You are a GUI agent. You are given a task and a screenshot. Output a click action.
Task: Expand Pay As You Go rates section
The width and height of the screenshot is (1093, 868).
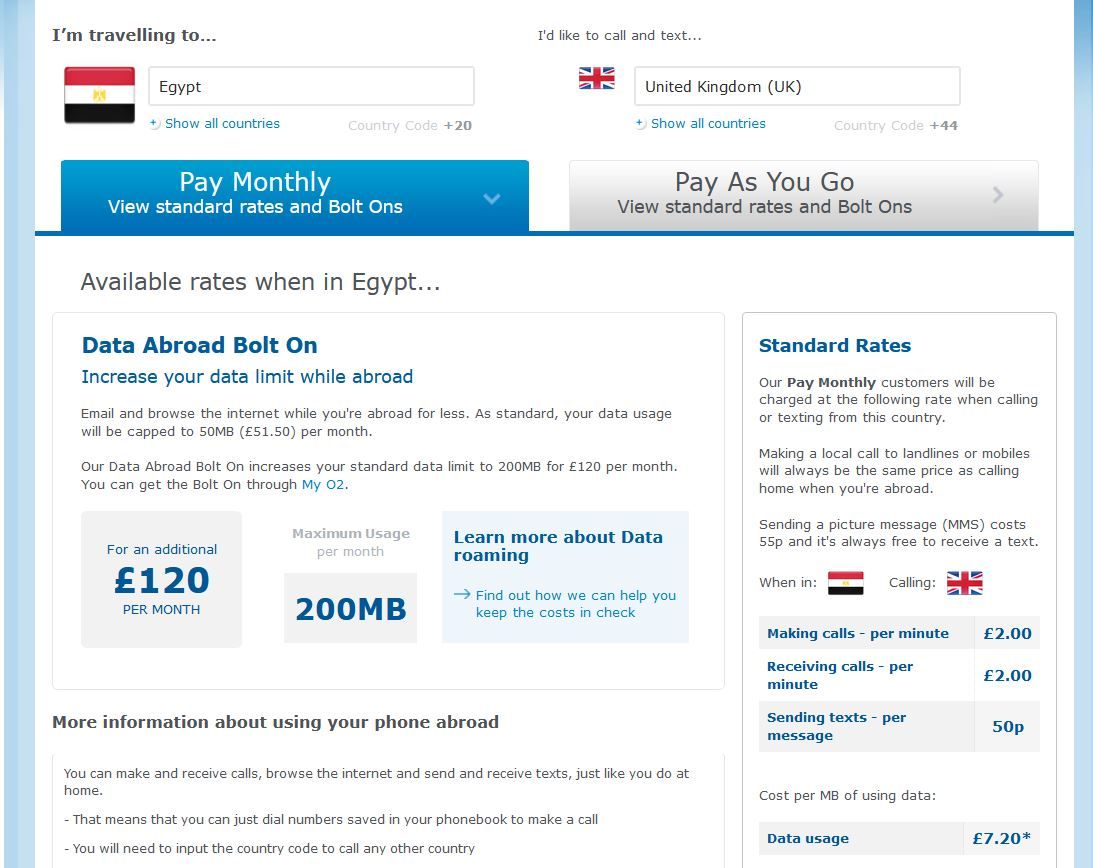[x=763, y=195]
